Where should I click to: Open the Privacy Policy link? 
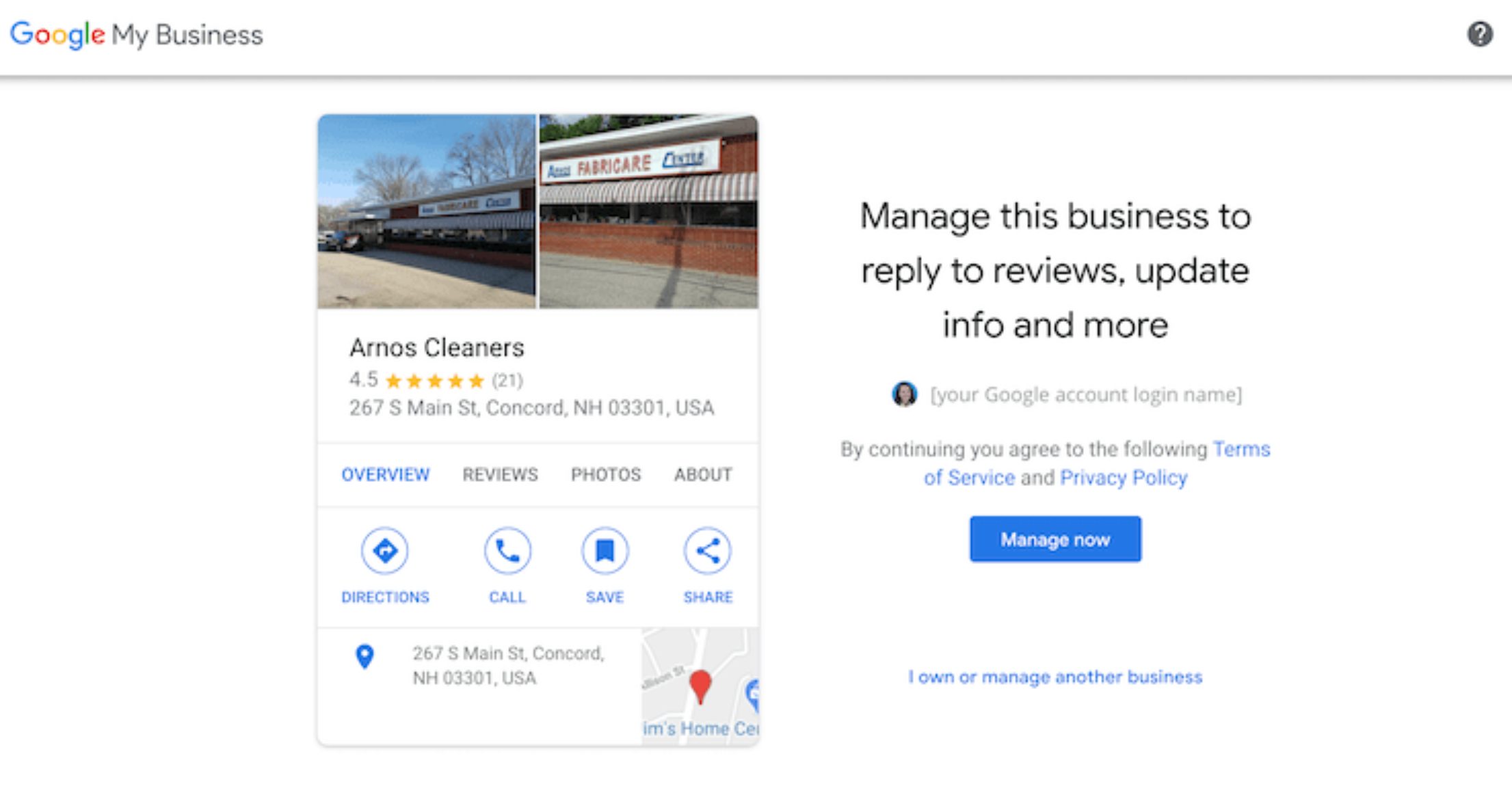click(x=1123, y=478)
